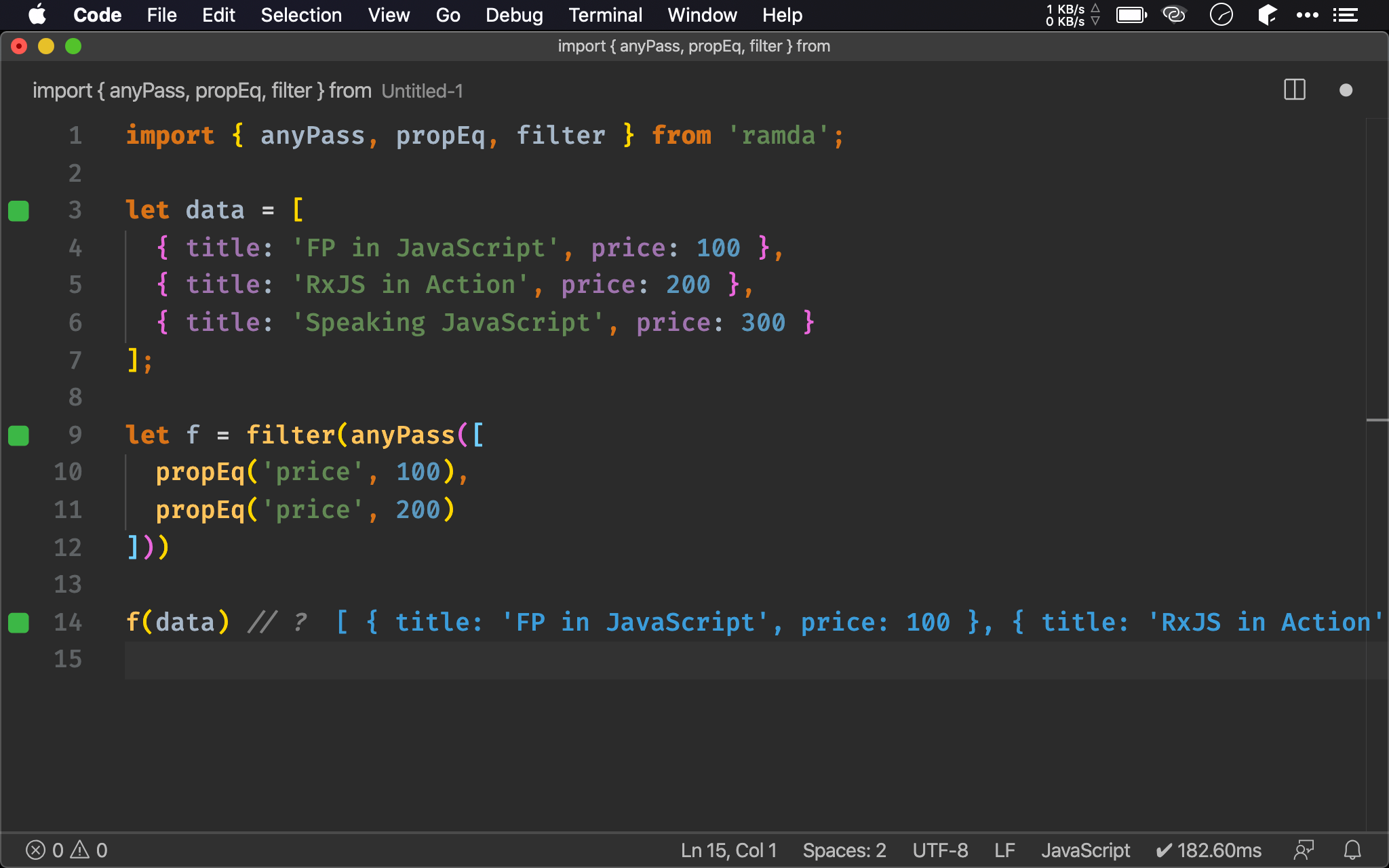Click the green coverage marker on line 9
Screen dimensions: 1389x868
point(18,435)
